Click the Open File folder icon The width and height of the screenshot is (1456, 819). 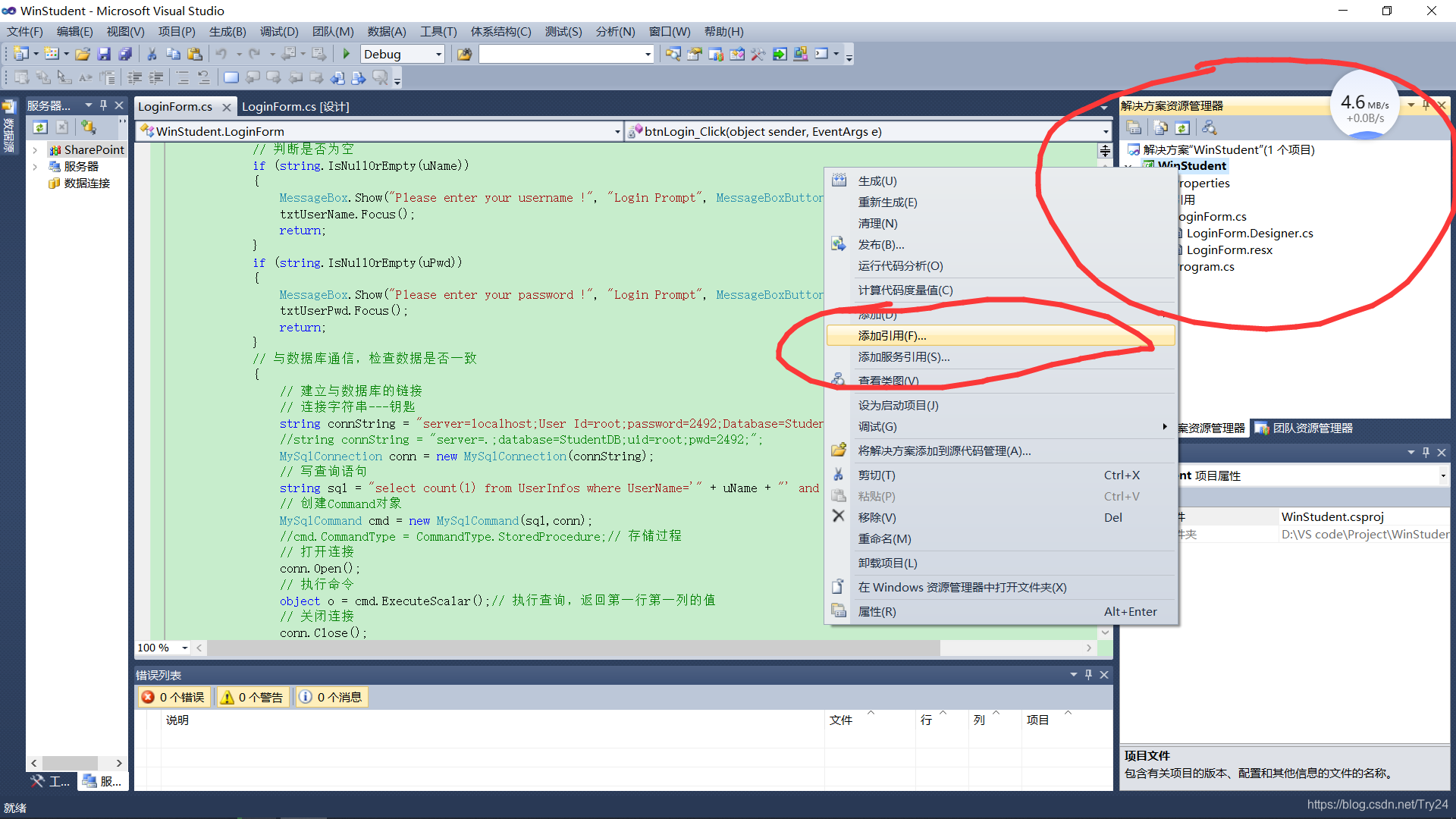83,54
